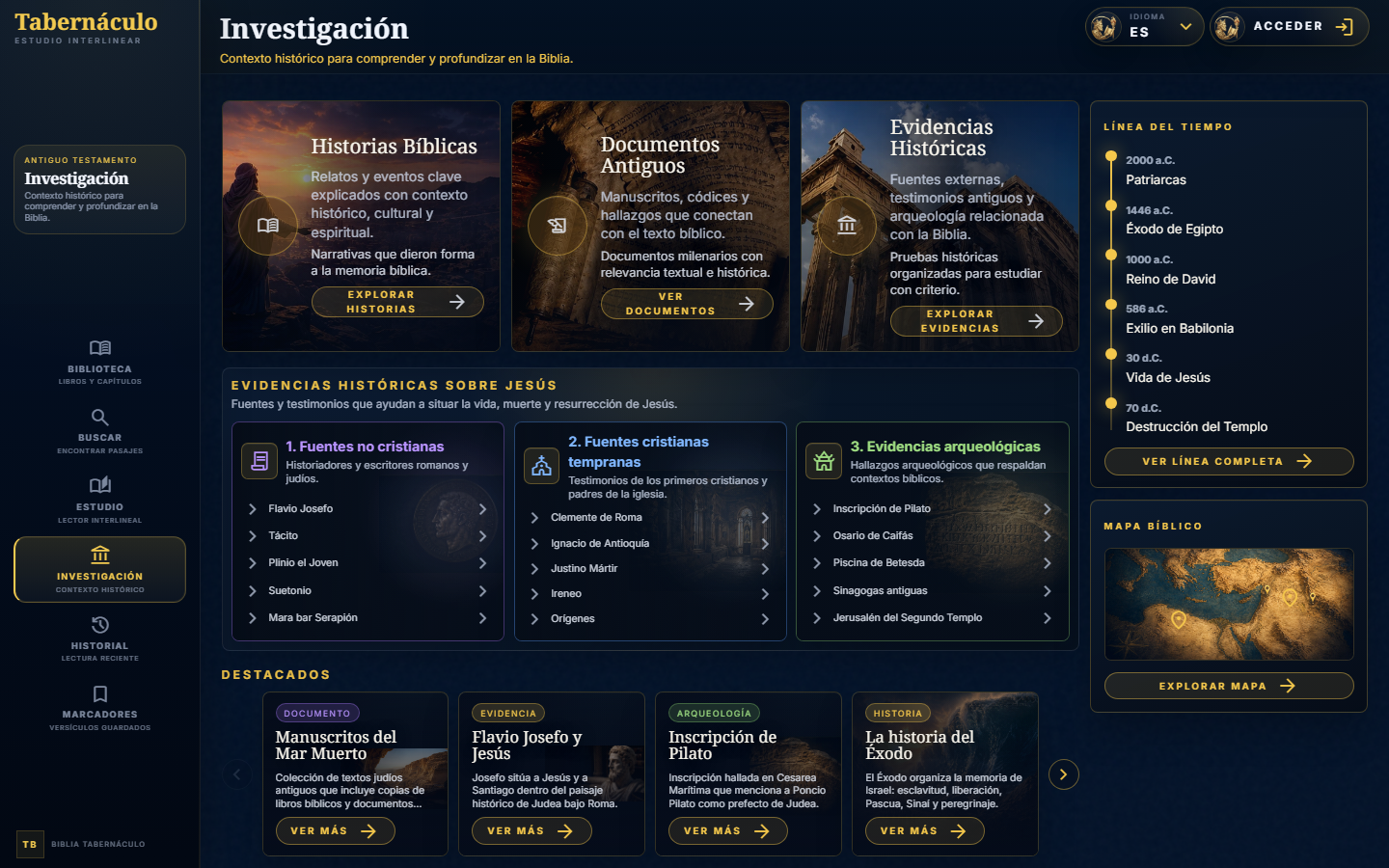Viewport: 1389px width, 868px height.
Task: Click the Evidencias Históricas temple round icon
Action: [847, 226]
